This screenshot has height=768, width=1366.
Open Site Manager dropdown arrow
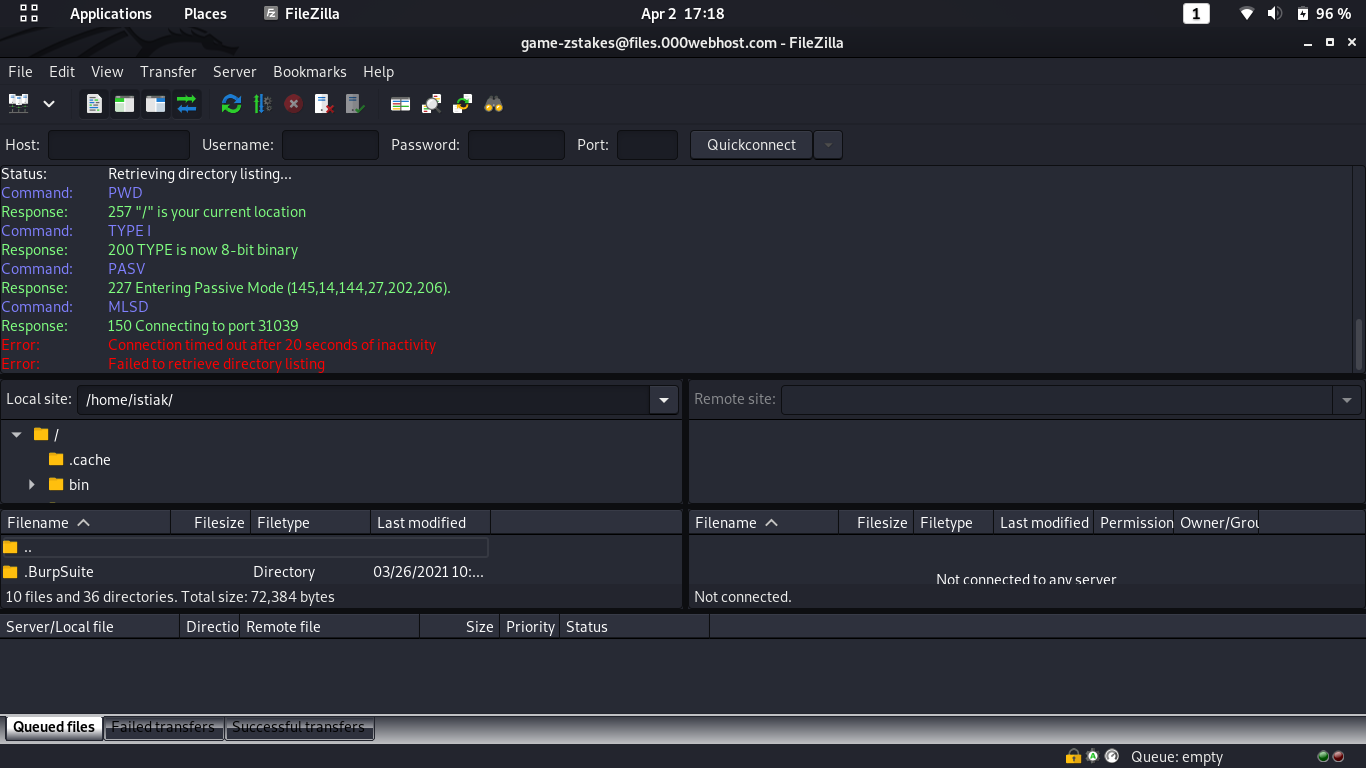[48, 103]
